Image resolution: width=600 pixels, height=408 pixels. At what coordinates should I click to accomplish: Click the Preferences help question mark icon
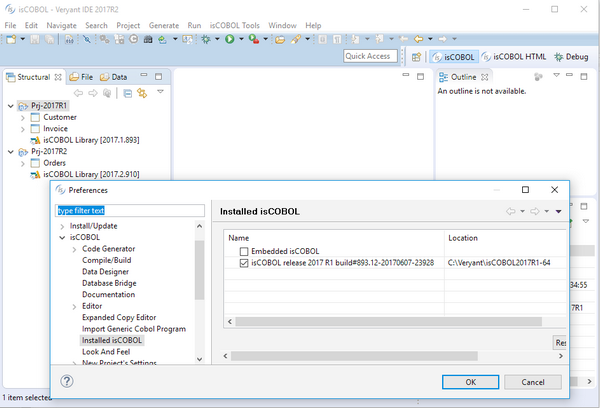[x=67, y=381]
